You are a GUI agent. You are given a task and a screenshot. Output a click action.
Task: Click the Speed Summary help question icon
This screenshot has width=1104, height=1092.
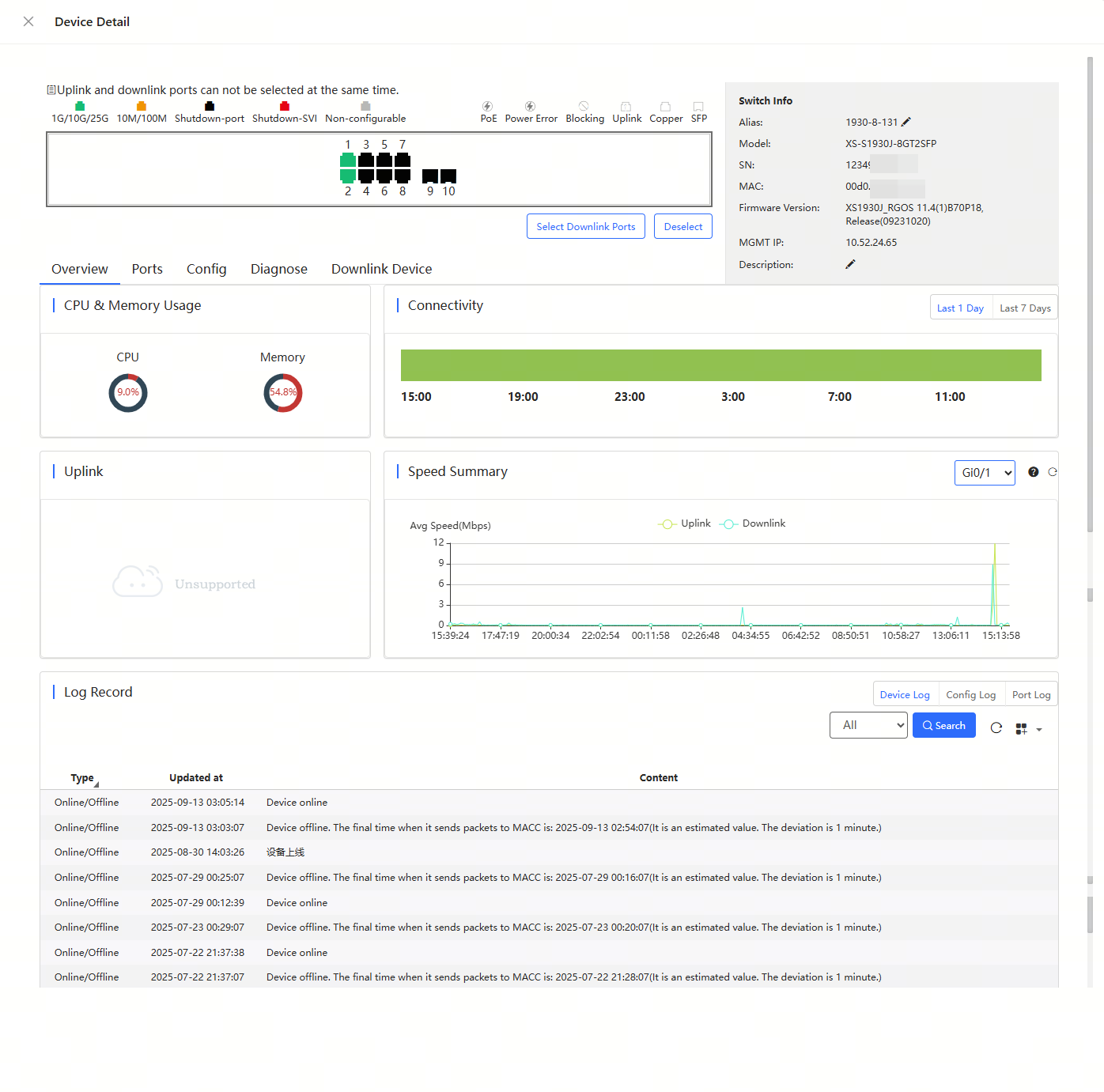1033,472
